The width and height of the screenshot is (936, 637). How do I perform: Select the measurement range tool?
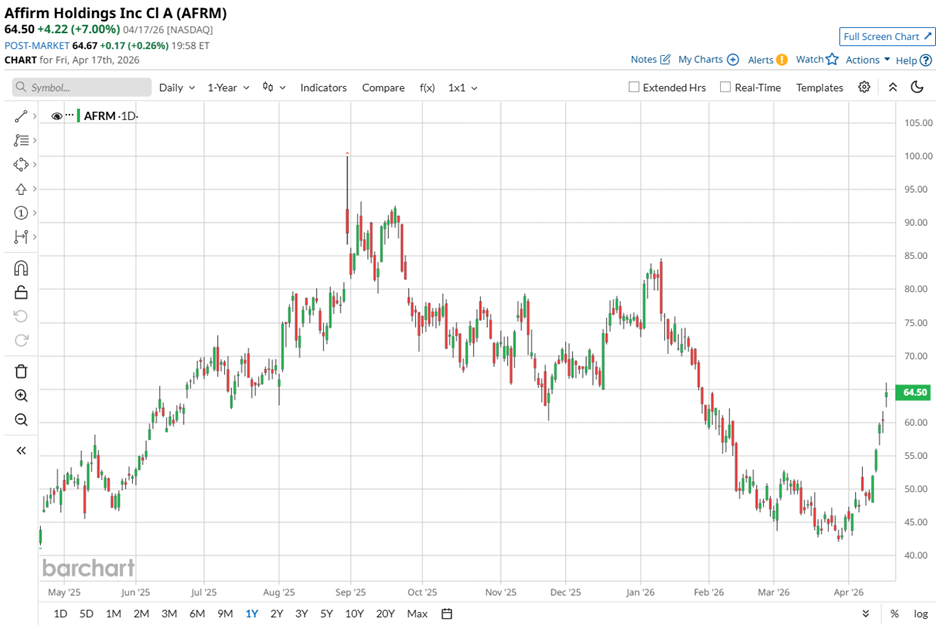21,237
